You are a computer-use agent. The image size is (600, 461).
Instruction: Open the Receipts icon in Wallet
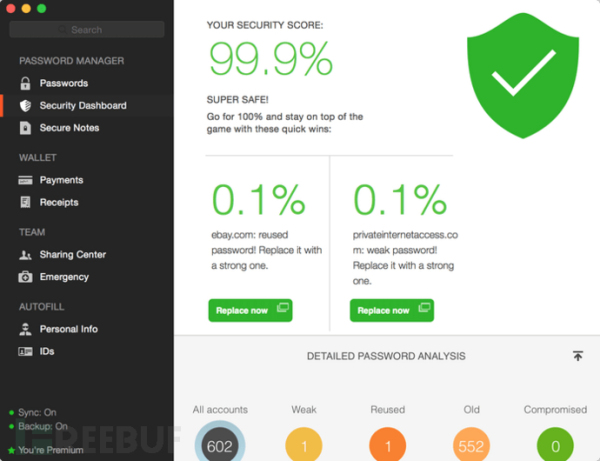click(x=25, y=202)
